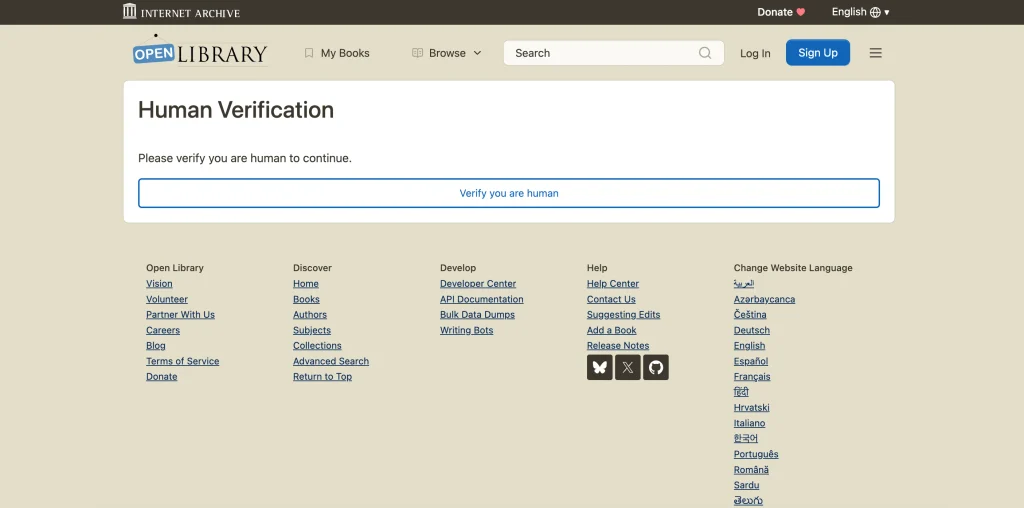Switch language to Deutsch

[752, 330]
